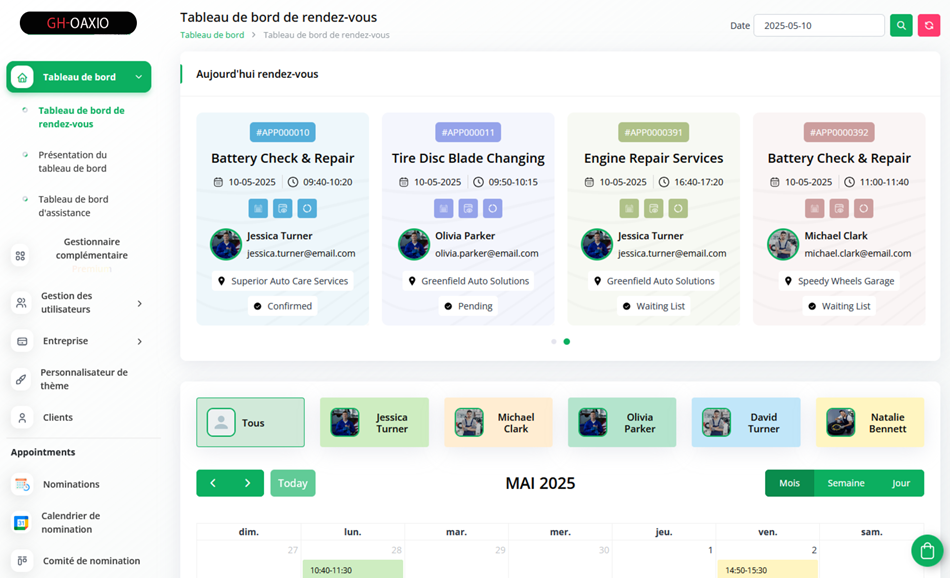Click the Date input field
Screen dimensions: 950x578
tap(819, 25)
